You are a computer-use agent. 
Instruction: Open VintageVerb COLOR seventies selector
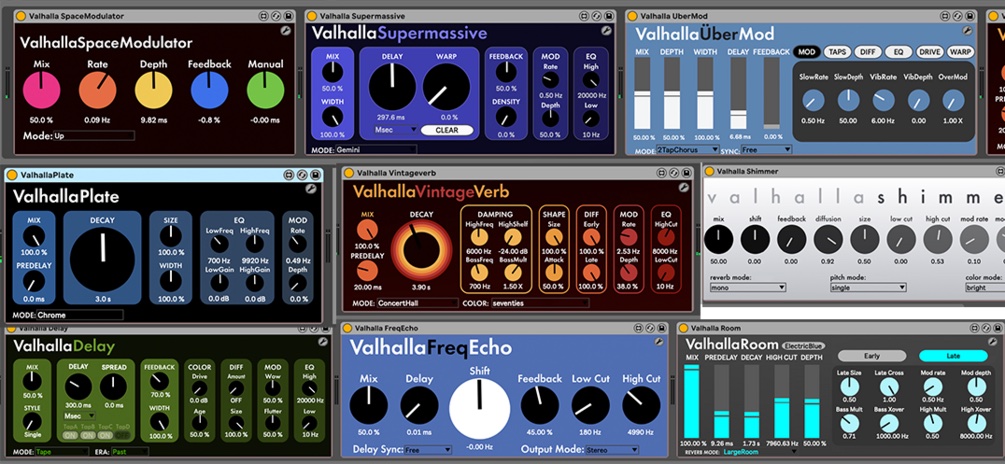pos(540,303)
